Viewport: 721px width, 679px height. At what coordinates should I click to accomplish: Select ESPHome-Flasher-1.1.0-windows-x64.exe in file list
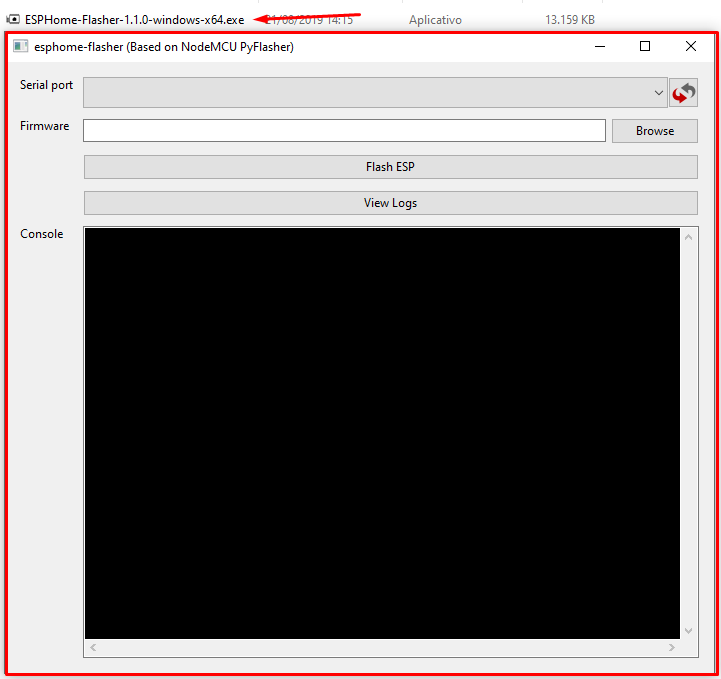click(x=134, y=20)
